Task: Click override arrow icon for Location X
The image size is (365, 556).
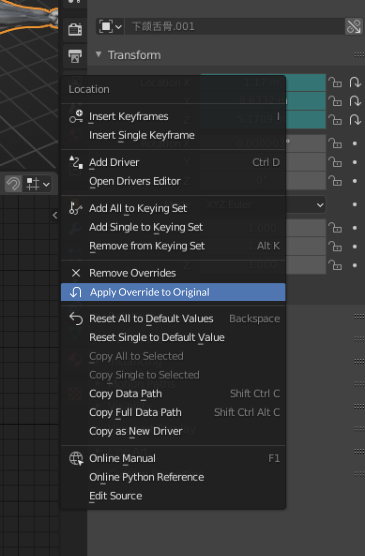Action: click(x=355, y=83)
